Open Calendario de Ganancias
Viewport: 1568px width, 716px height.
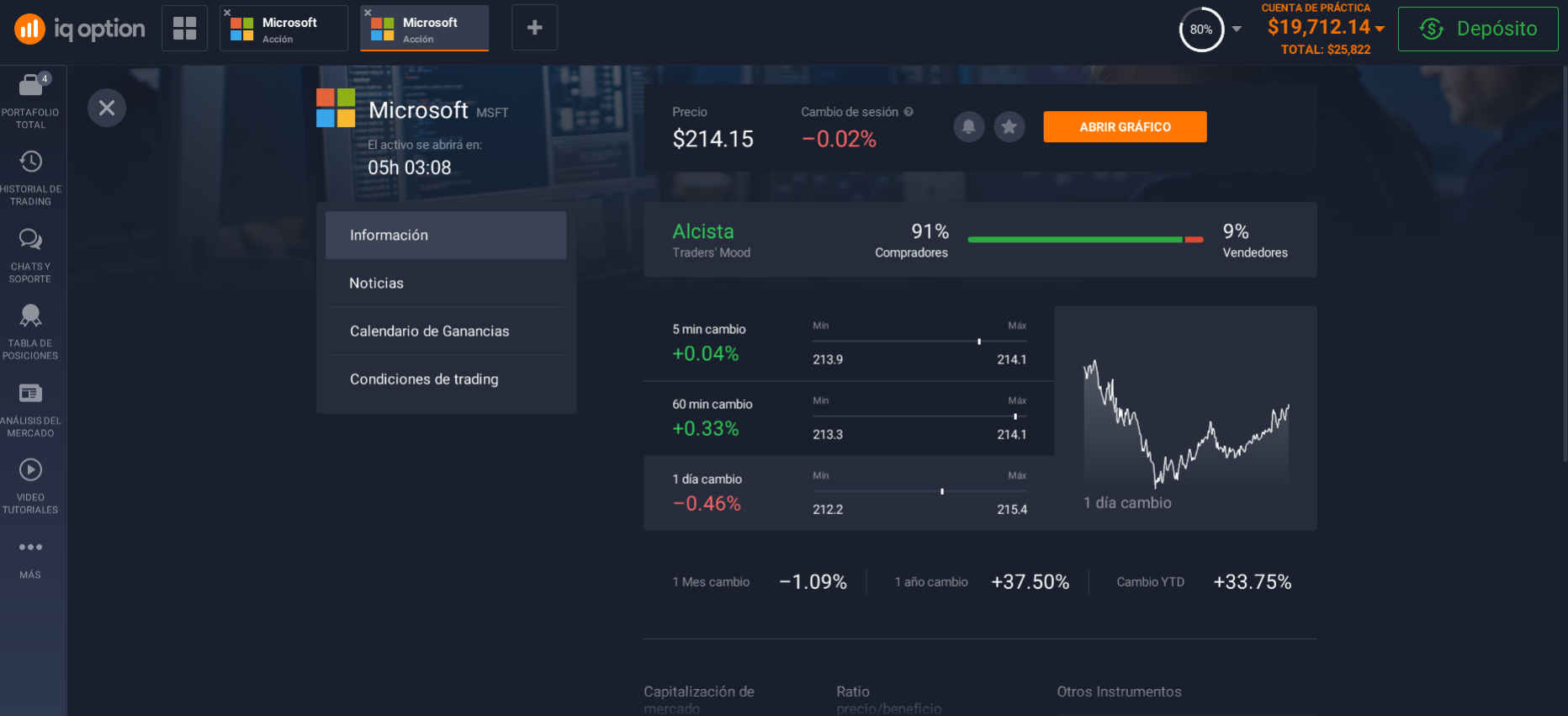[446, 331]
